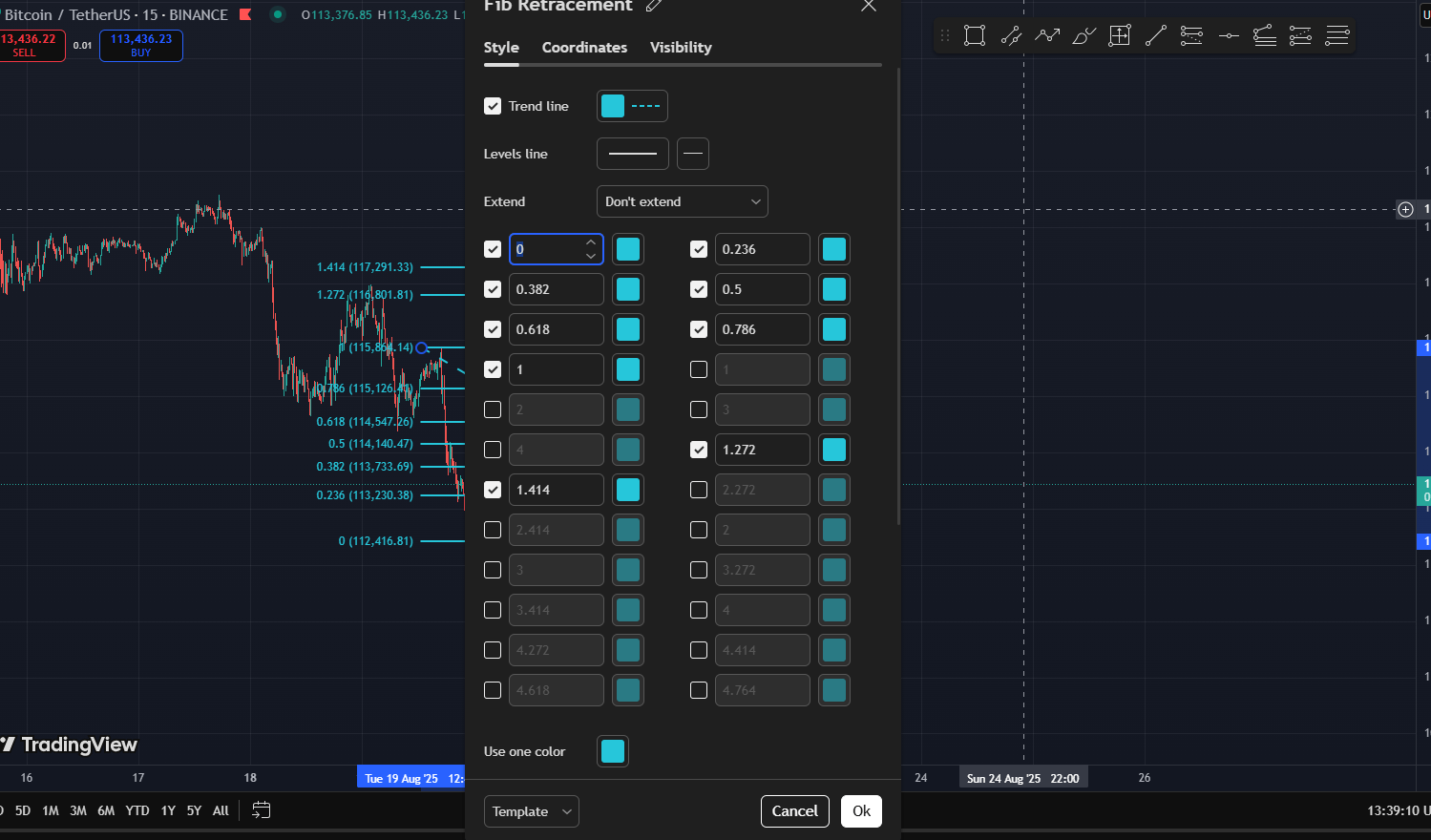Uncheck the 0.786 level checkbox
The image size is (1431, 840).
699,329
